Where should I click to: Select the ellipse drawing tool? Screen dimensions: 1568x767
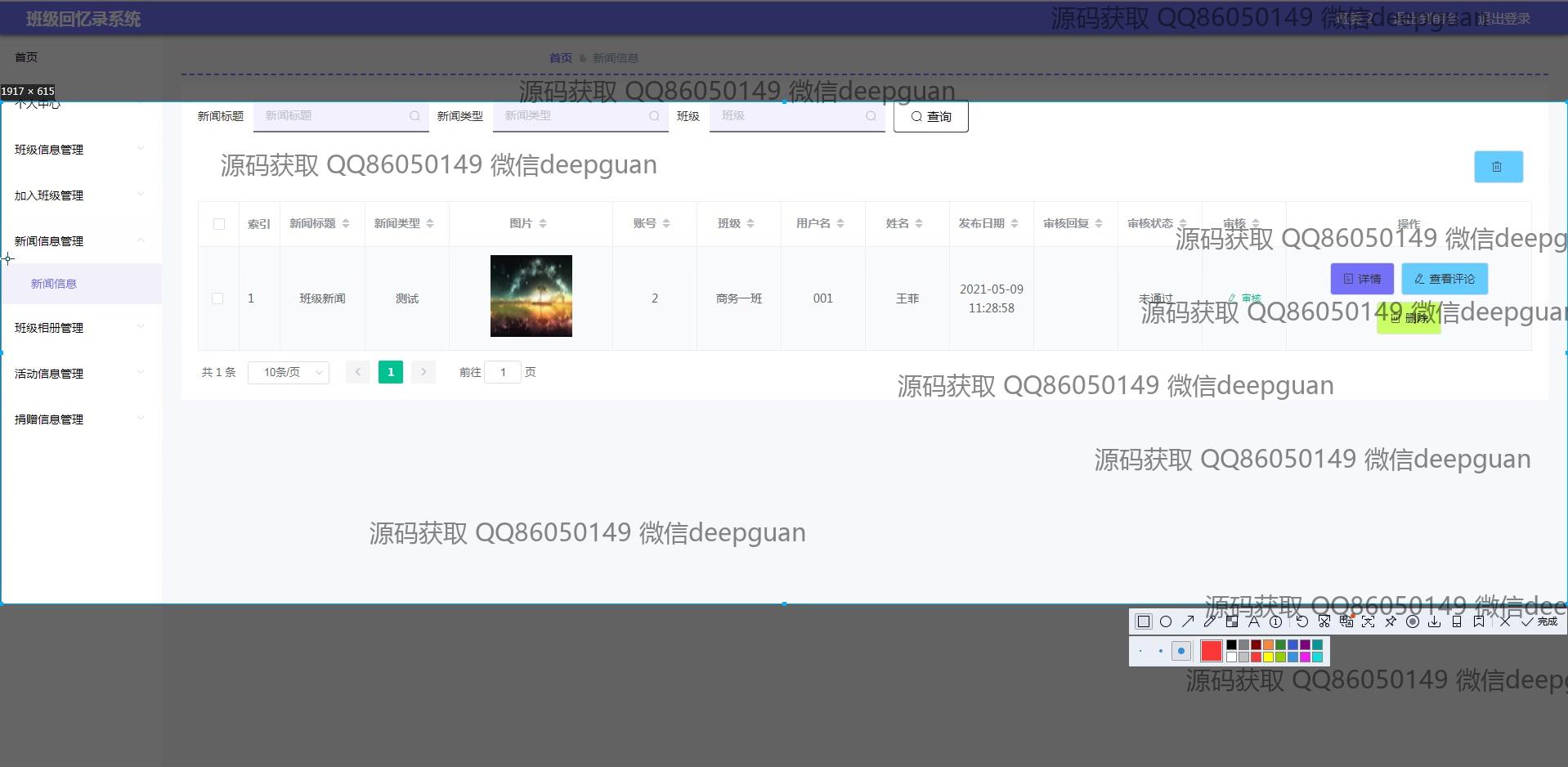click(x=1166, y=621)
